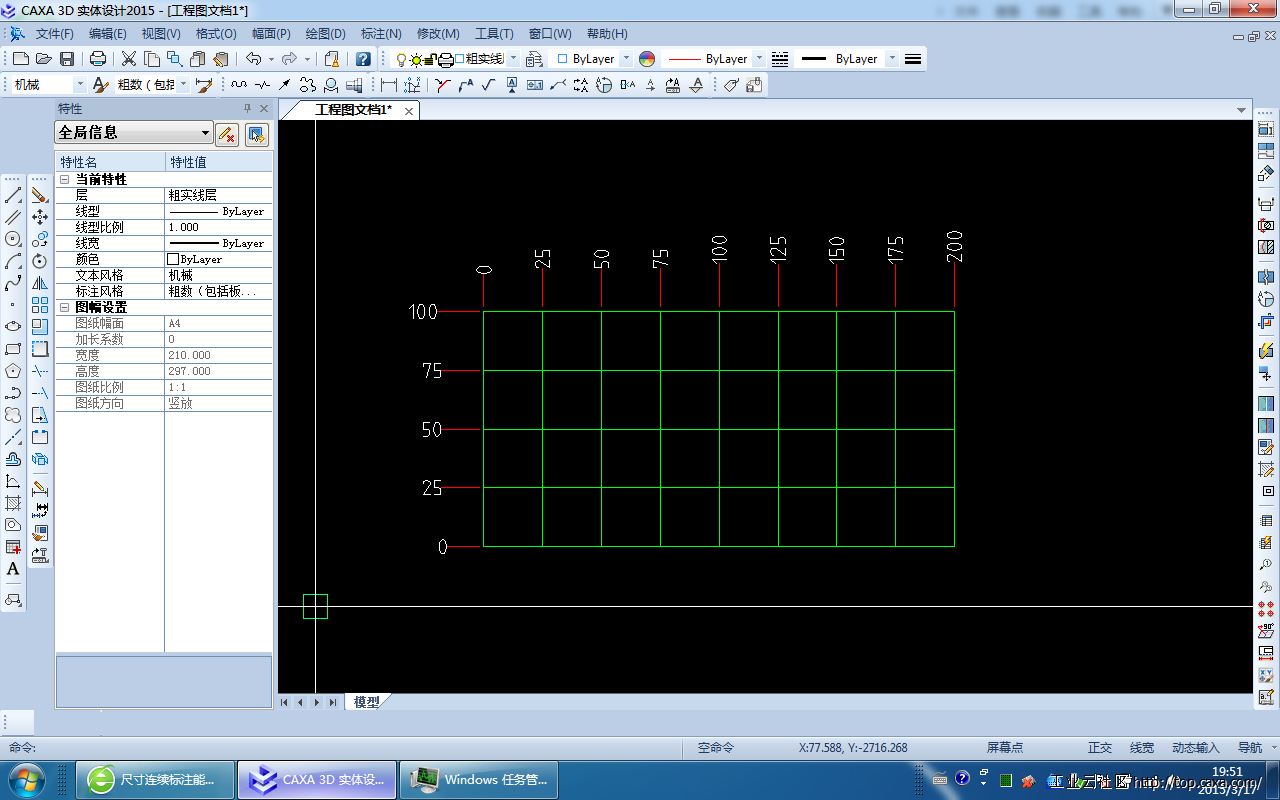Choose the Polygon drawing tool
The width and height of the screenshot is (1280, 800).
pos(13,371)
